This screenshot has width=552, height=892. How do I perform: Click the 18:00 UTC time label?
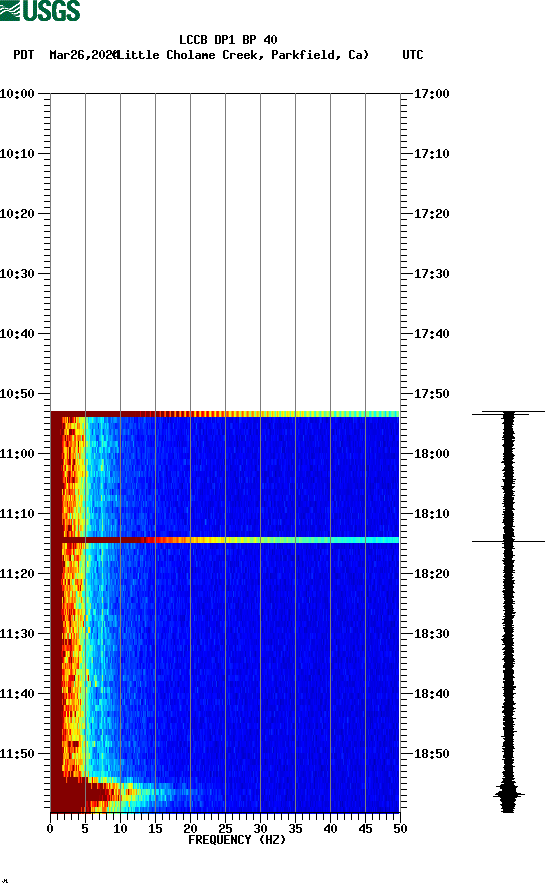click(431, 454)
